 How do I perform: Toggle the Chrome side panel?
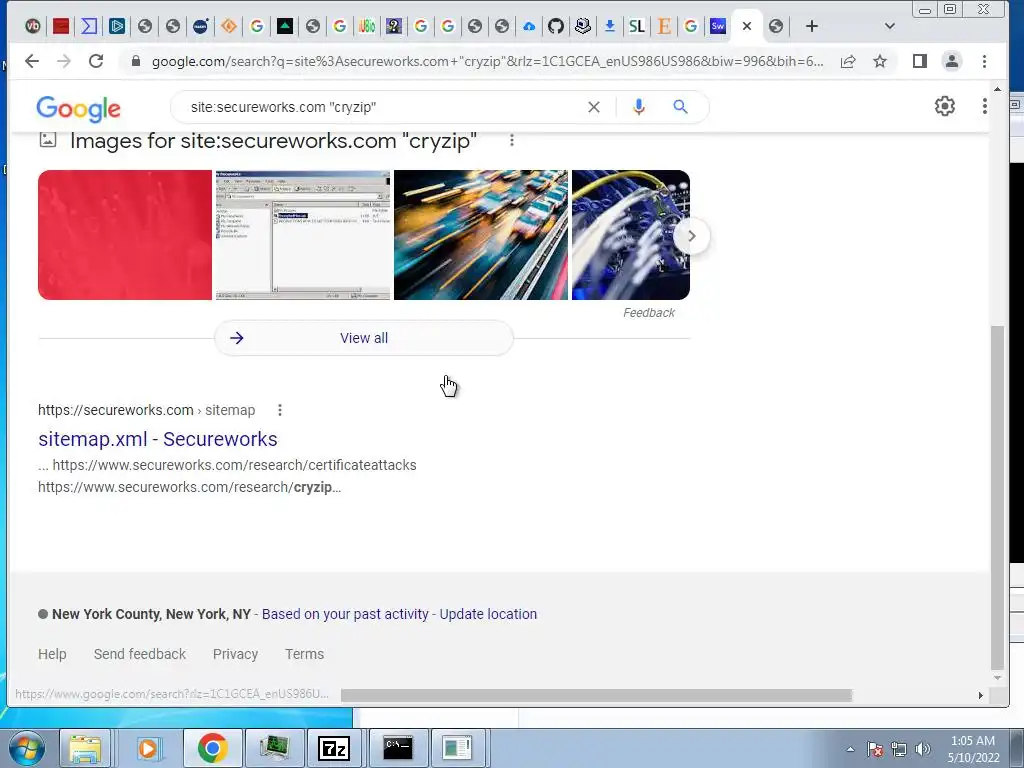click(x=920, y=61)
